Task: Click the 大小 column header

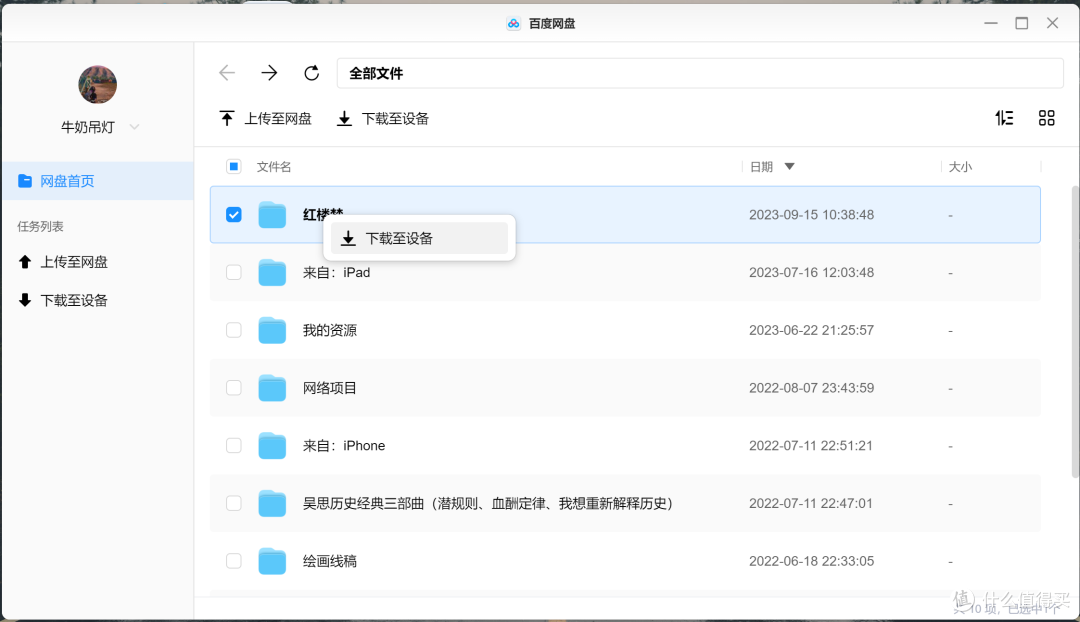Action: [x=960, y=167]
